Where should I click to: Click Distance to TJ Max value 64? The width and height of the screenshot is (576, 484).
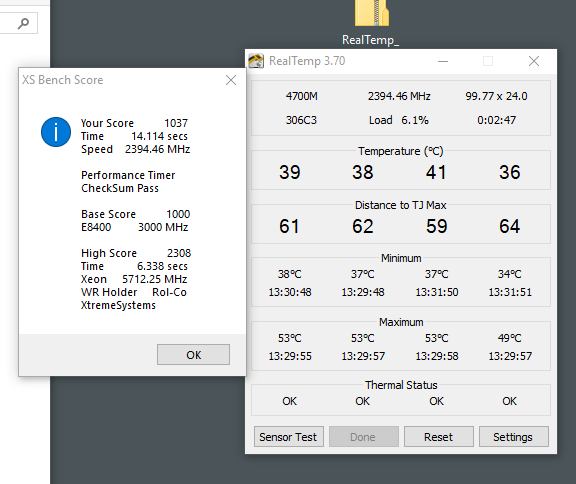click(x=510, y=226)
